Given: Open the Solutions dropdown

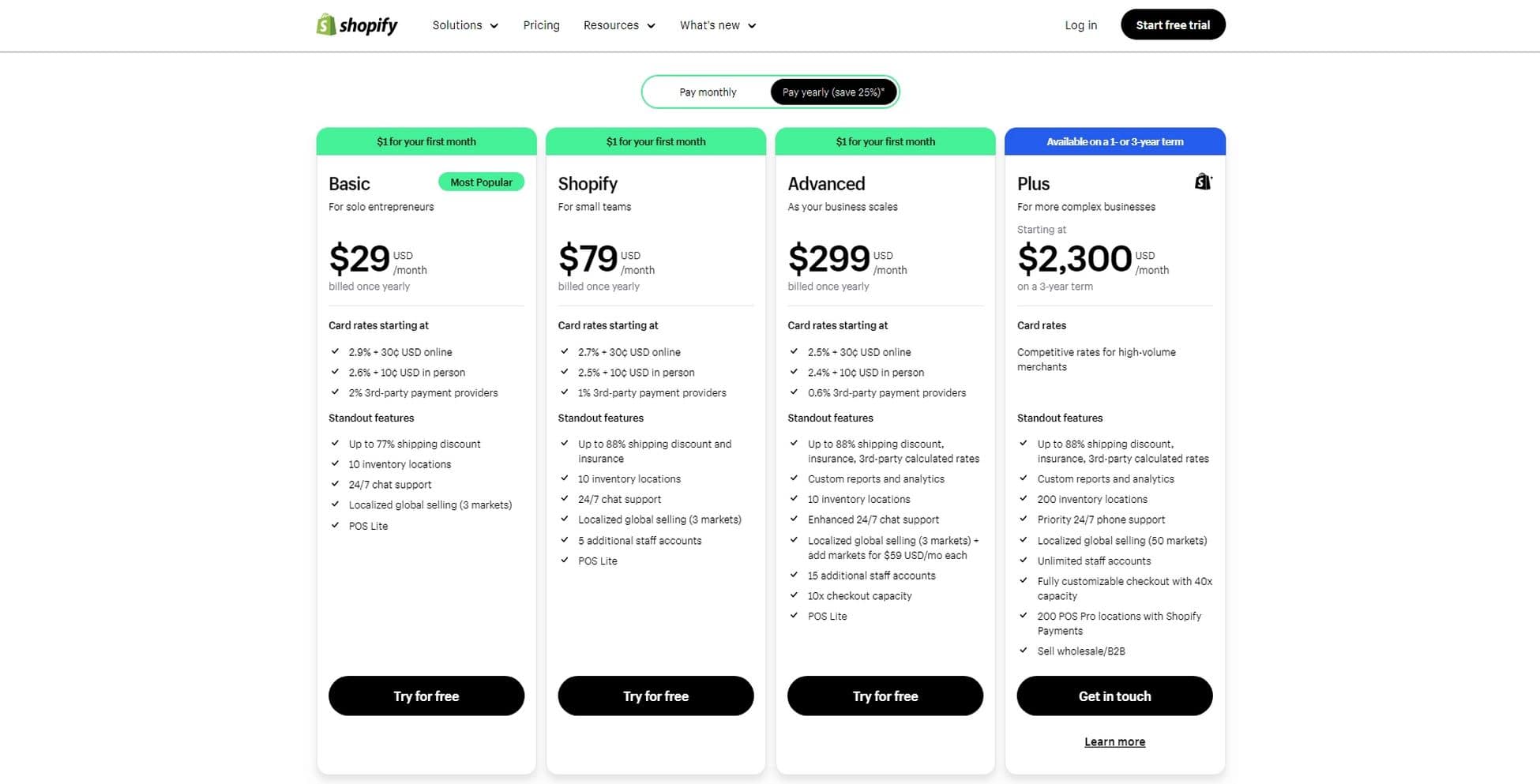Looking at the screenshot, I should click(x=464, y=24).
